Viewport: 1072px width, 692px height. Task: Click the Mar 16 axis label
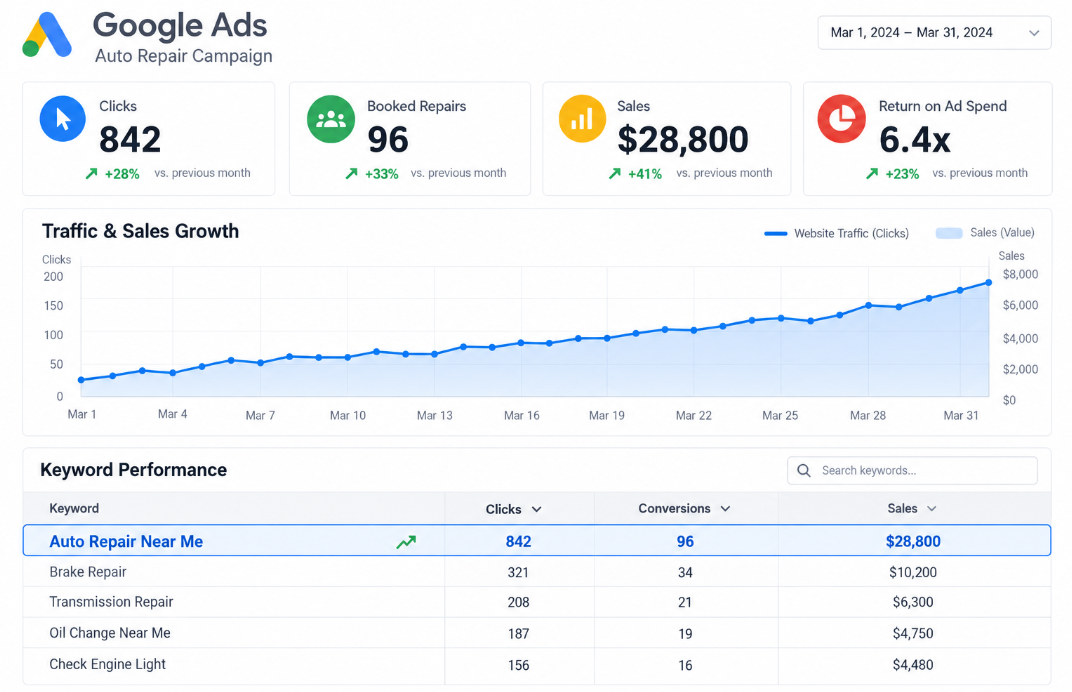tap(522, 416)
